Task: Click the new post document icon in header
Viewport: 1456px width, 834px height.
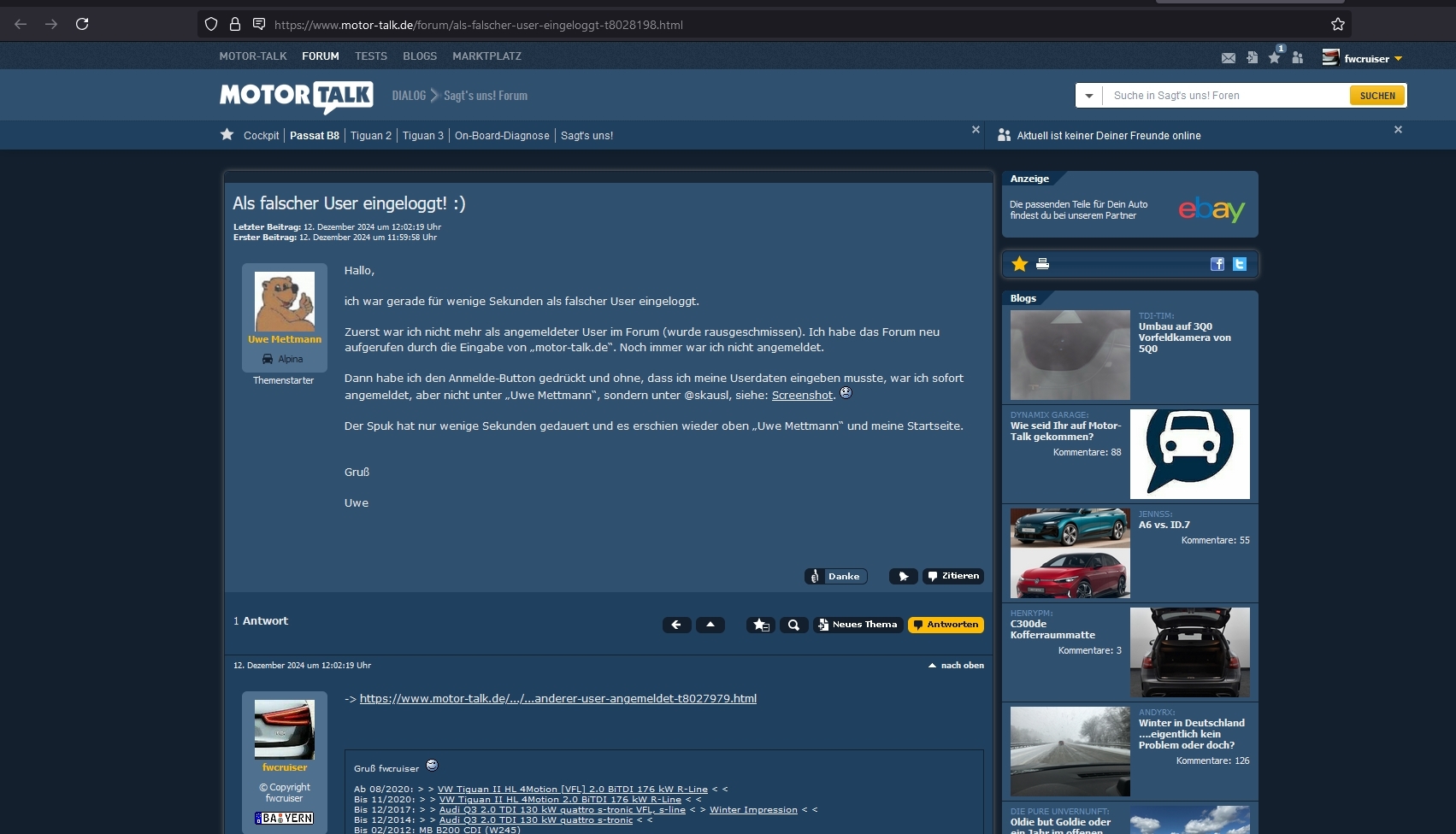Action: (x=1252, y=58)
